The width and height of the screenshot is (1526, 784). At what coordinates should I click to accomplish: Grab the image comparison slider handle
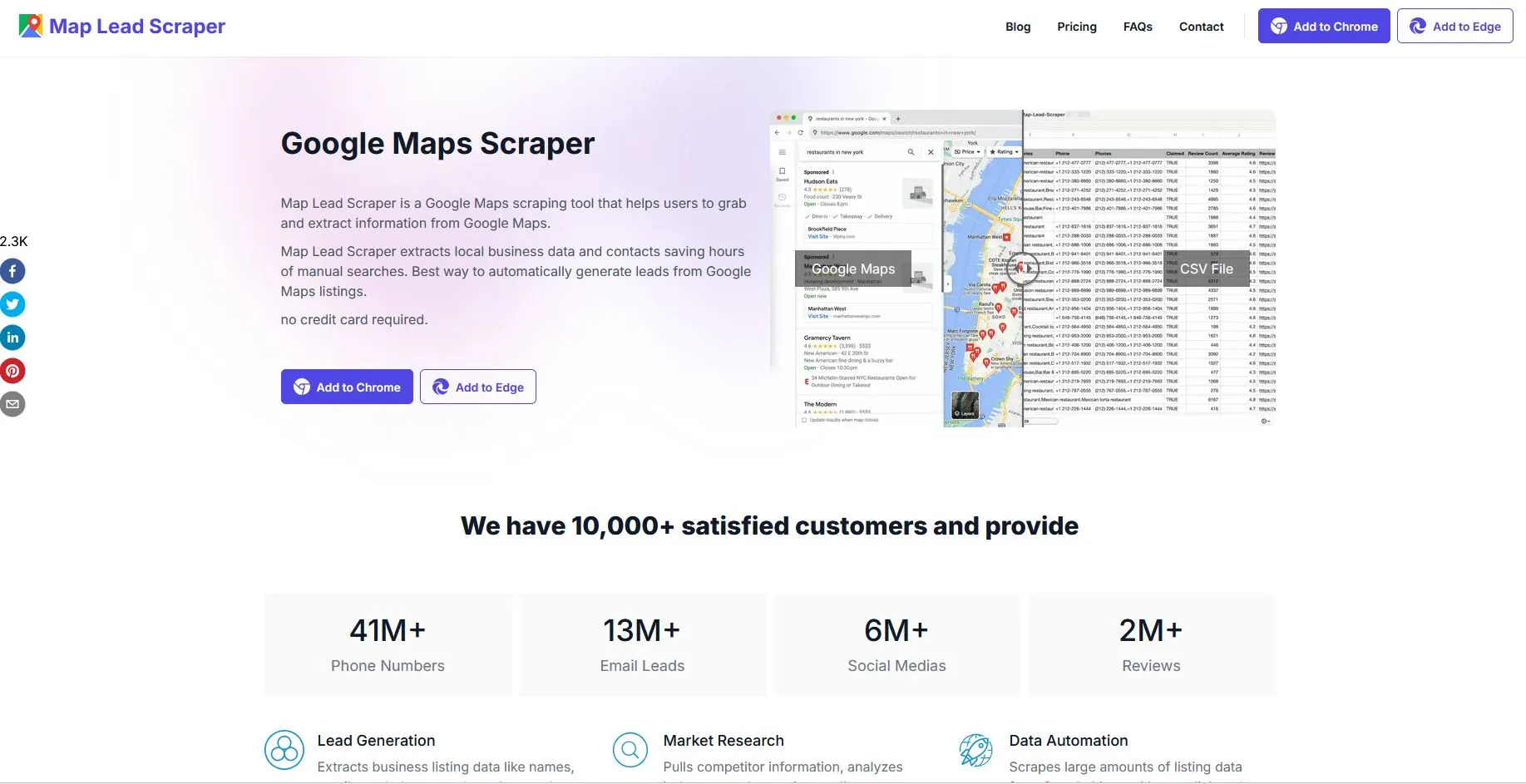click(1024, 269)
